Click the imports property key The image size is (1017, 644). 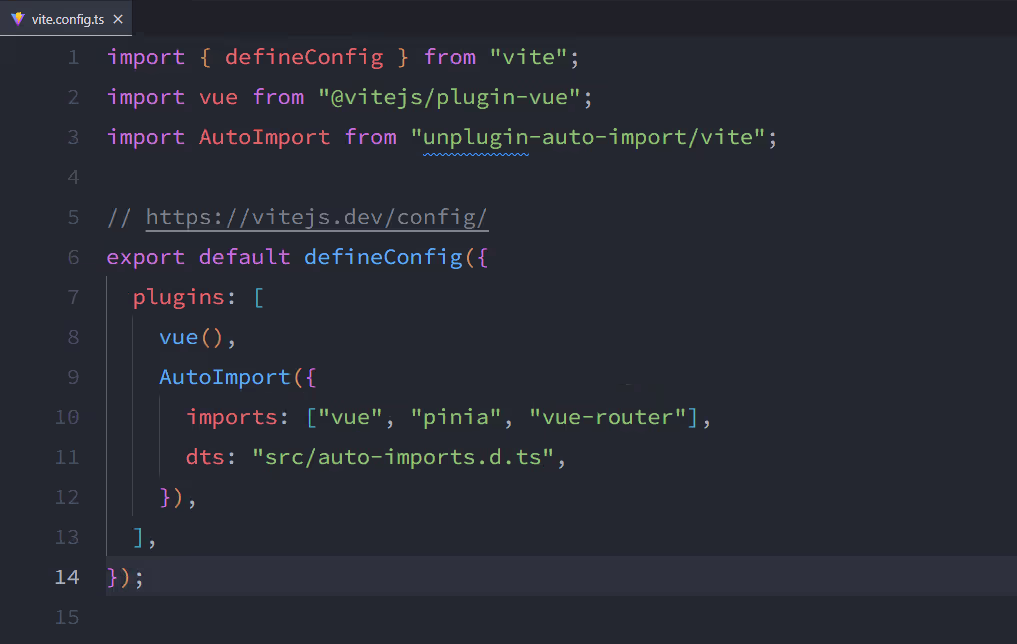coord(232,418)
